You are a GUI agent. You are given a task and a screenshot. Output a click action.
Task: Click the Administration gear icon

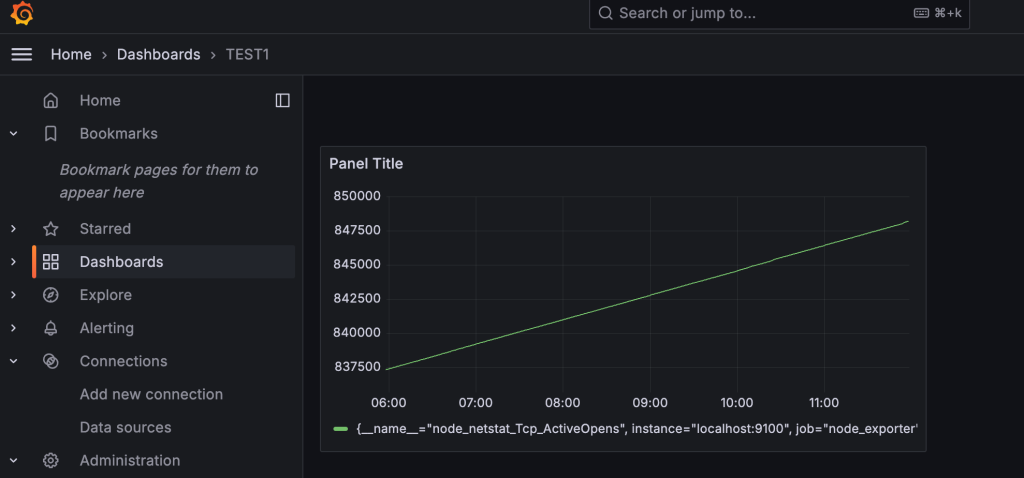(x=50, y=460)
